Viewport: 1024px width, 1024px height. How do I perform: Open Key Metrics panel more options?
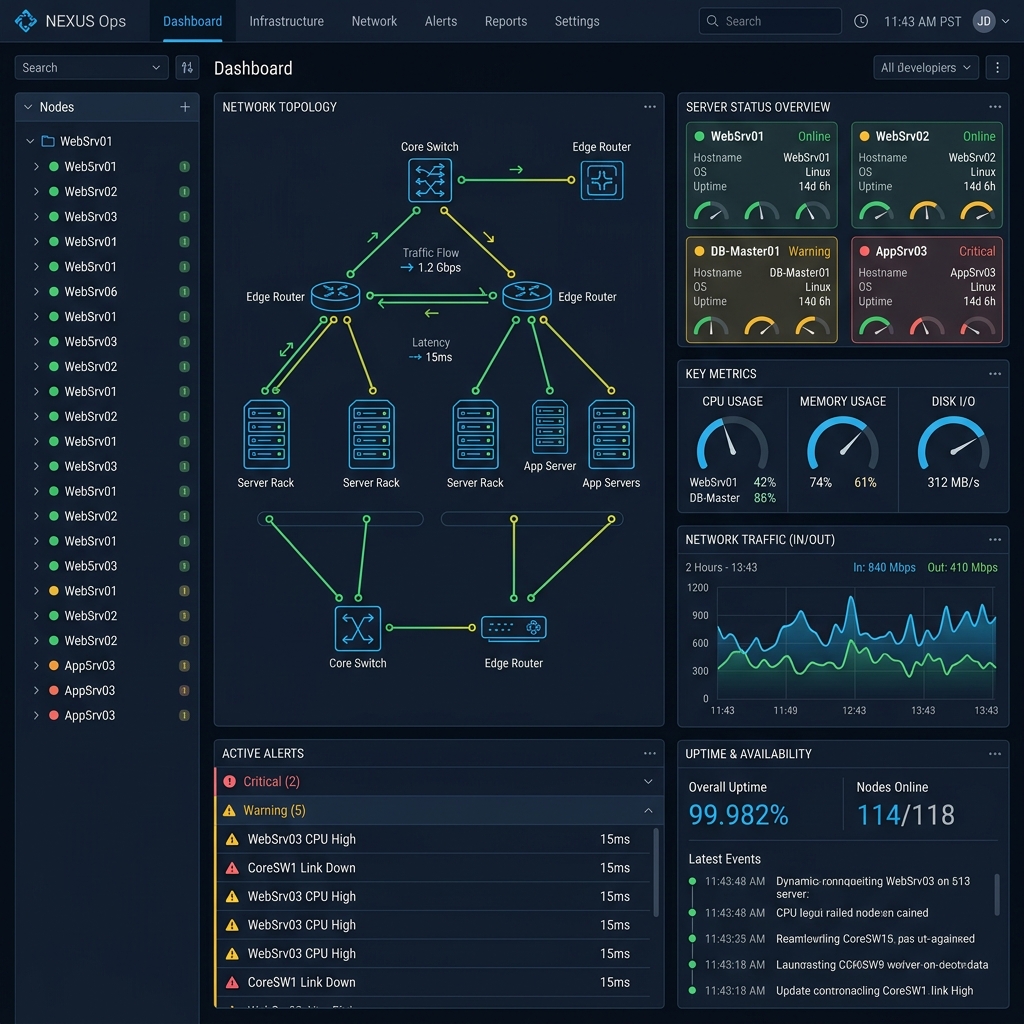click(x=995, y=374)
